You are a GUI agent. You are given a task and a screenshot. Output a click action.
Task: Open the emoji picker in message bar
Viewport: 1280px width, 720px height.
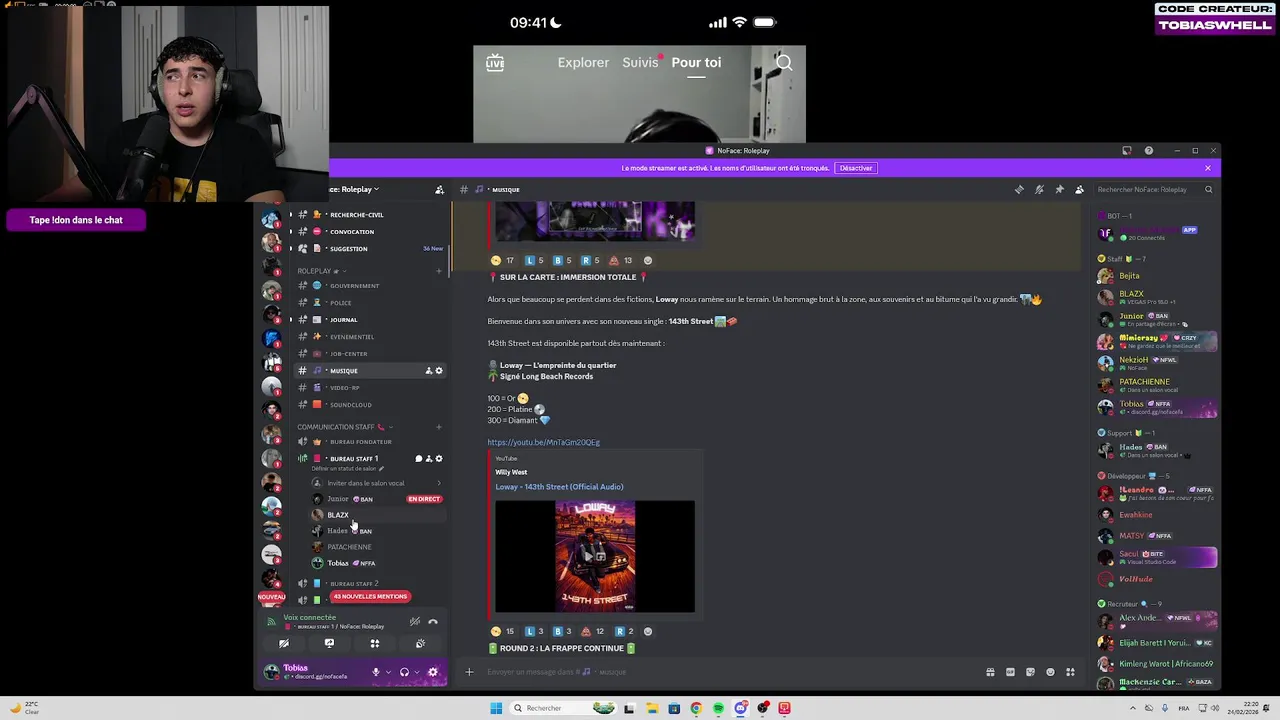pyautogui.click(x=1050, y=672)
